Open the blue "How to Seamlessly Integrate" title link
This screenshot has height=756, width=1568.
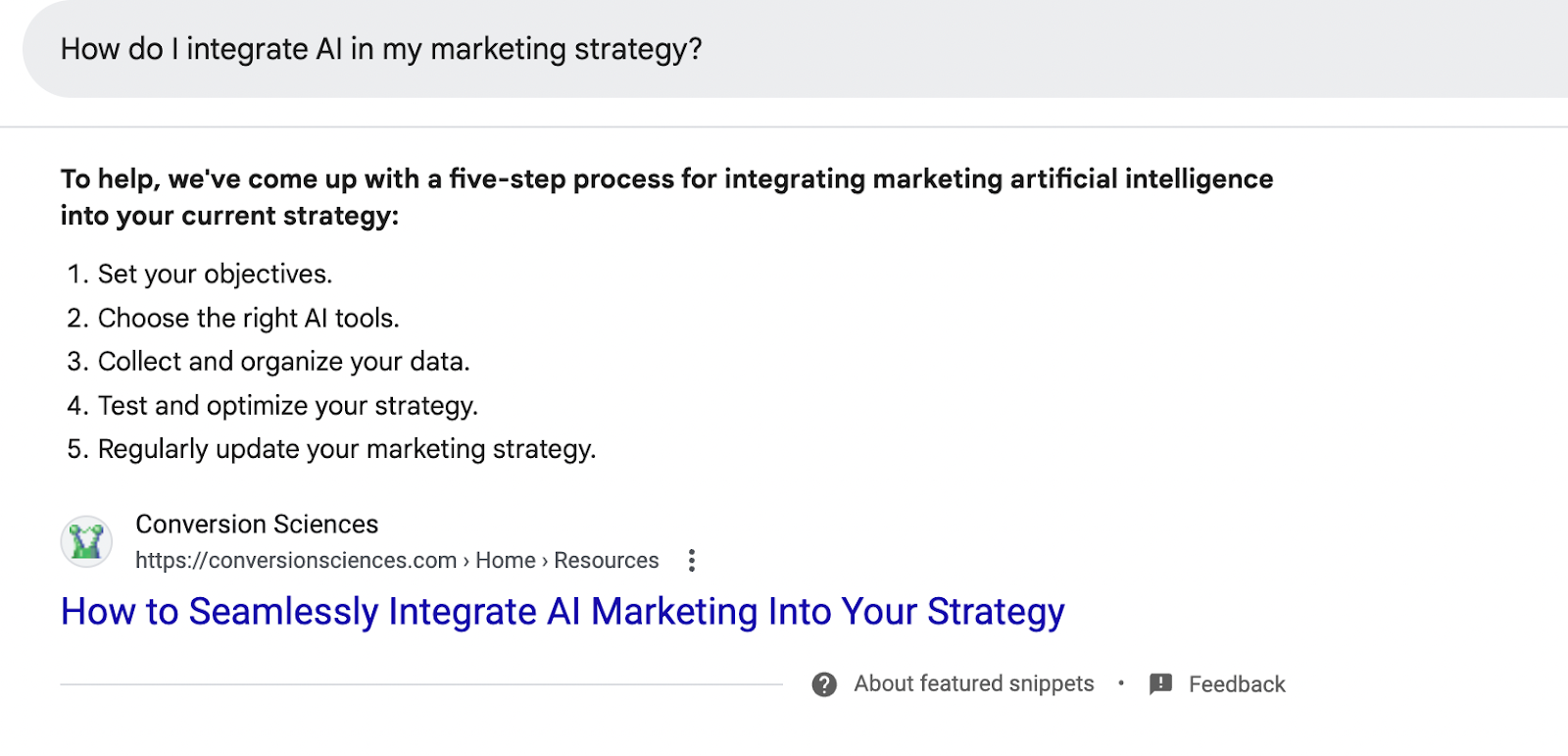coord(563,612)
